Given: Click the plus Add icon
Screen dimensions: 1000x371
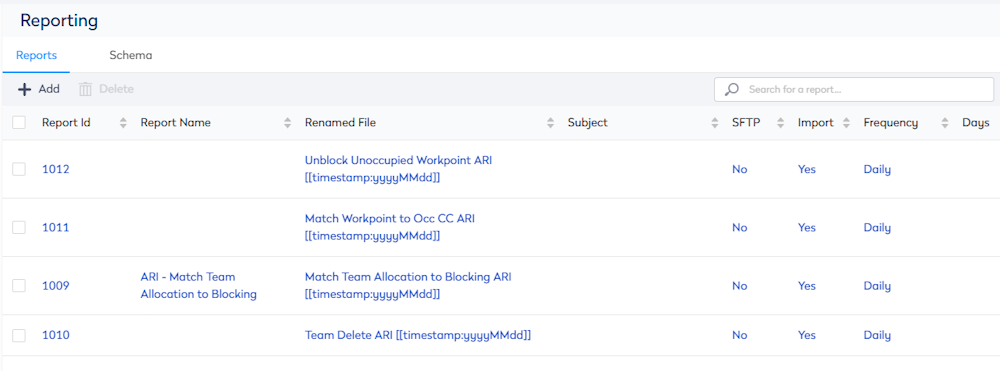Looking at the screenshot, I should (x=24, y=89).
